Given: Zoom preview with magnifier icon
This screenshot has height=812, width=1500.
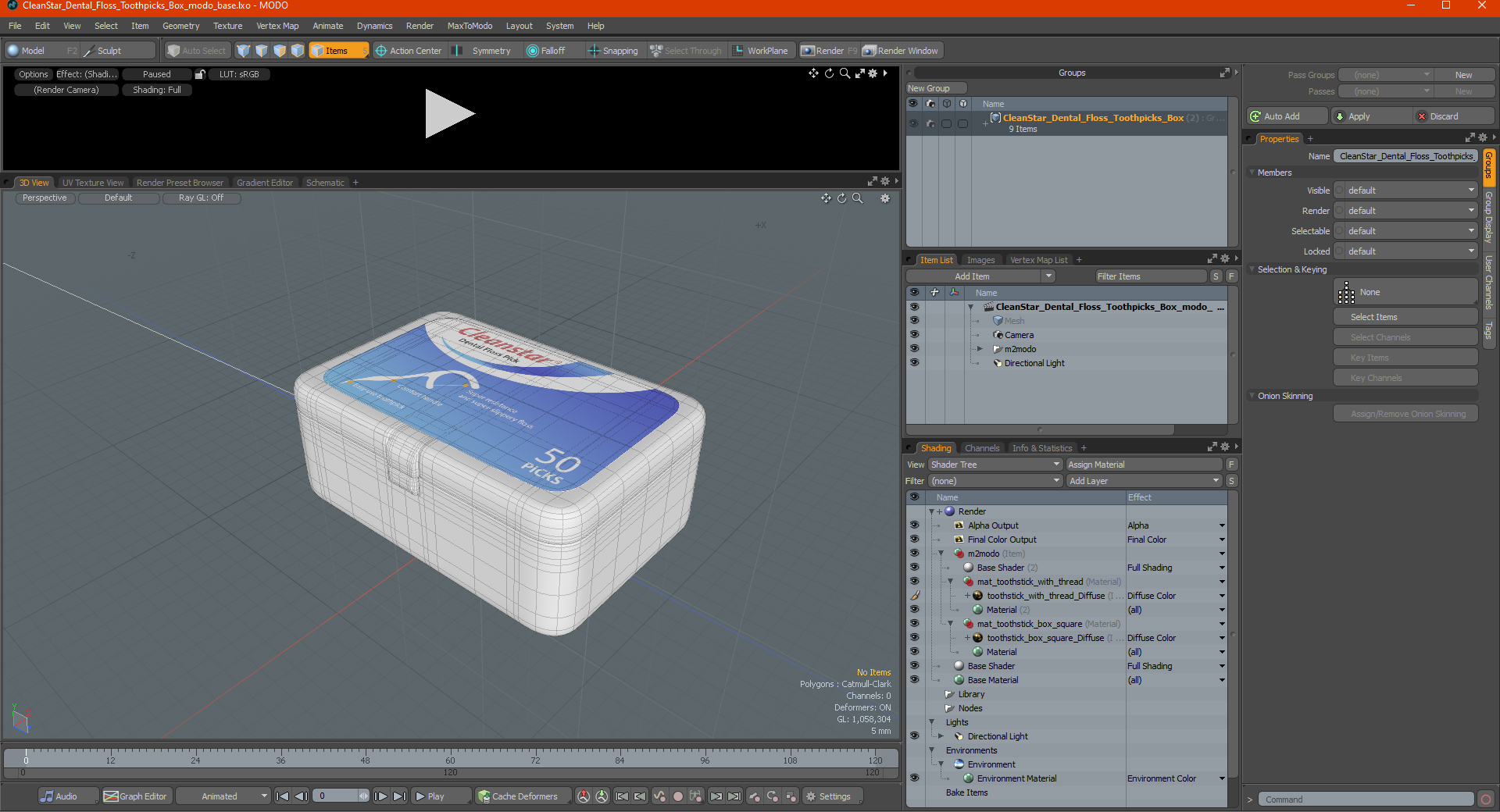Looking at the screenshot, I should (x=845, y=73).
